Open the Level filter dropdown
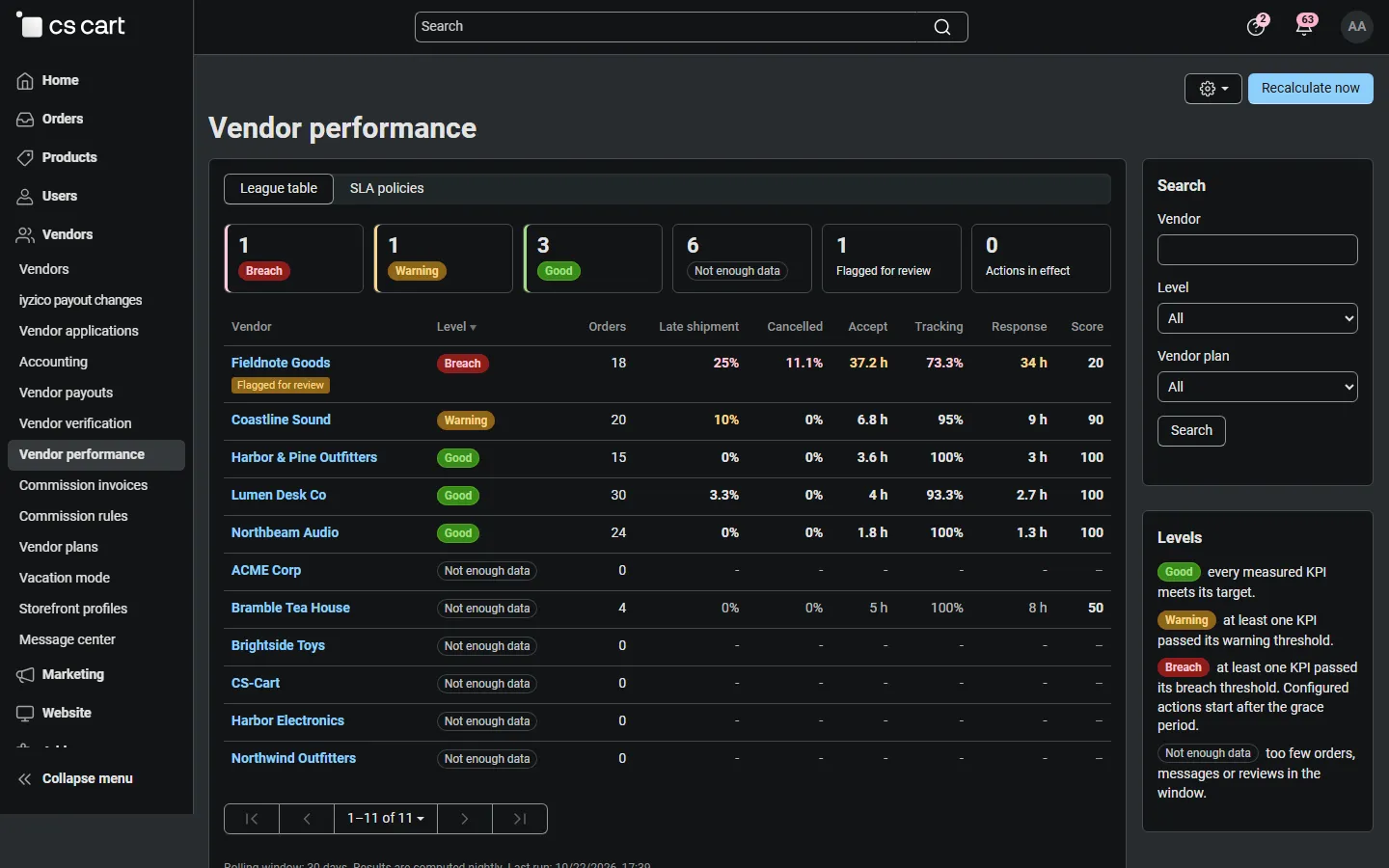This screenshot has width=1389, height=868. coord(1258,318)
